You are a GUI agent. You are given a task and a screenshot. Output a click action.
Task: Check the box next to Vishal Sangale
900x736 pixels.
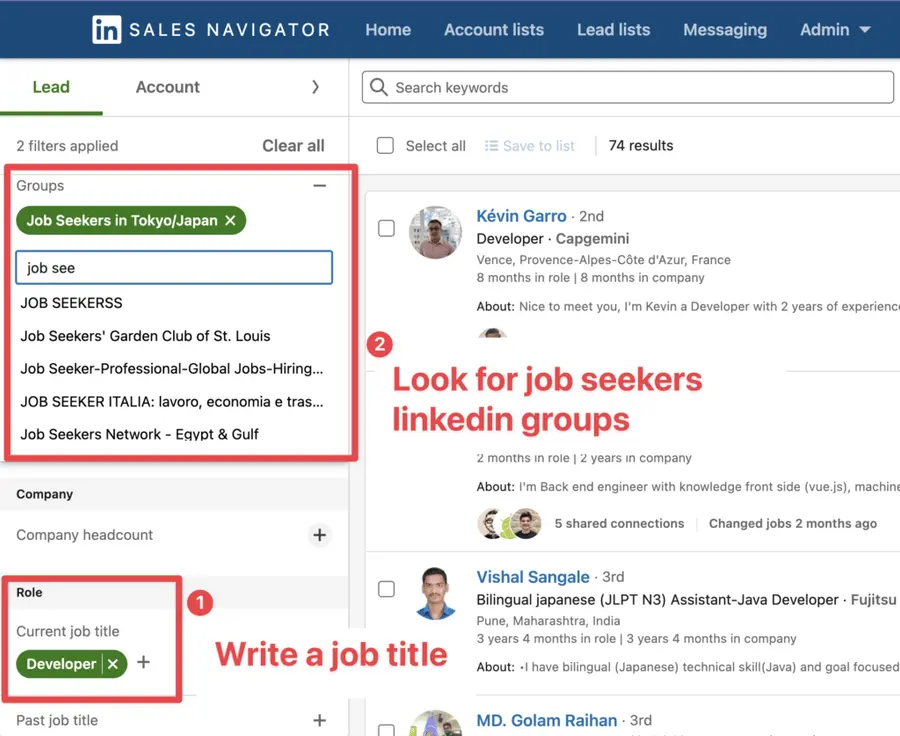(386, 589)
